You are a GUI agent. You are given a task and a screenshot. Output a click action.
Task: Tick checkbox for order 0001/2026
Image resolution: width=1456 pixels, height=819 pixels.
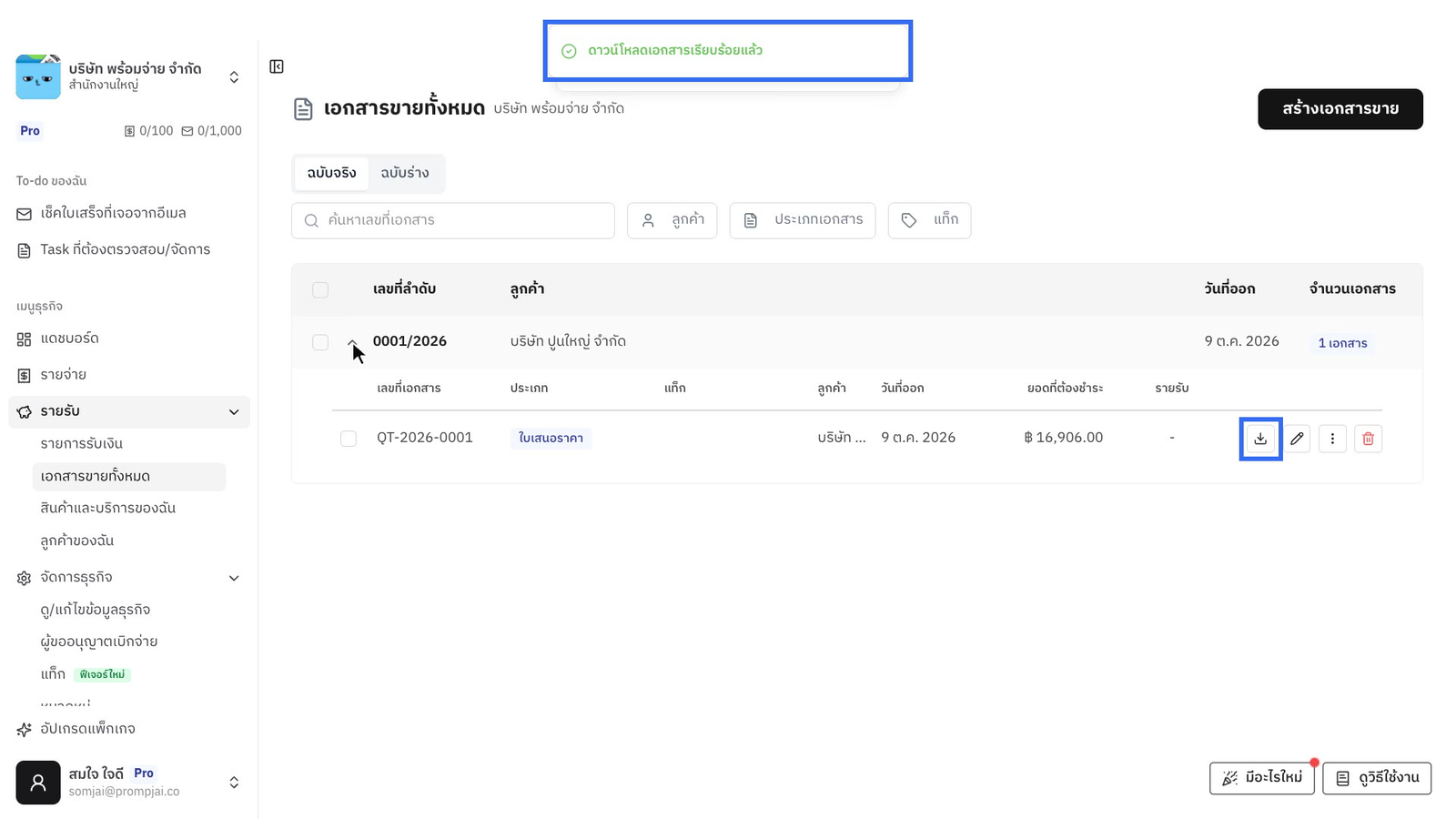(320, 342)
